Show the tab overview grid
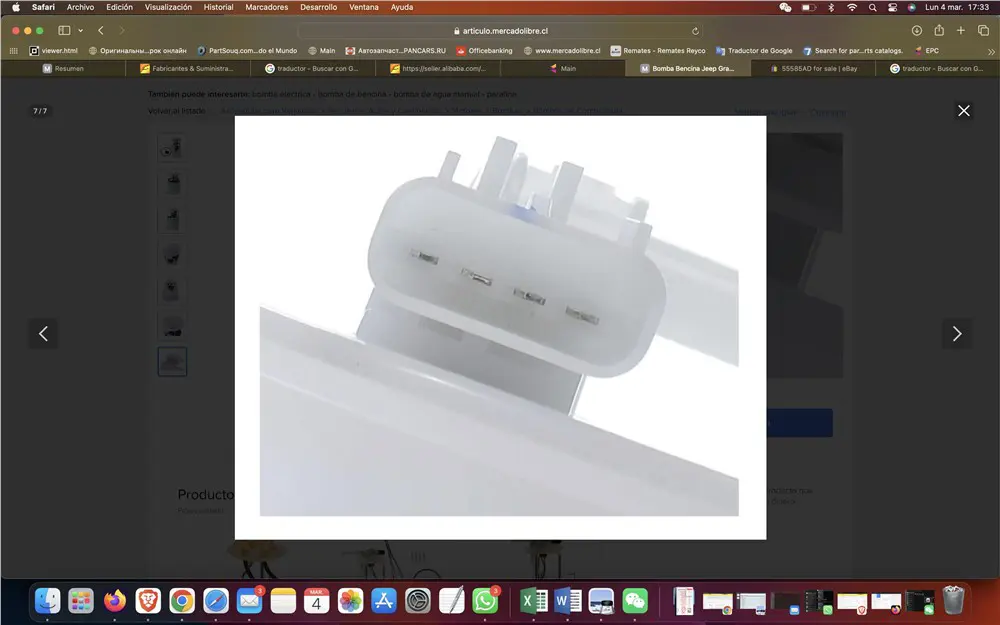 click(983, 31)
